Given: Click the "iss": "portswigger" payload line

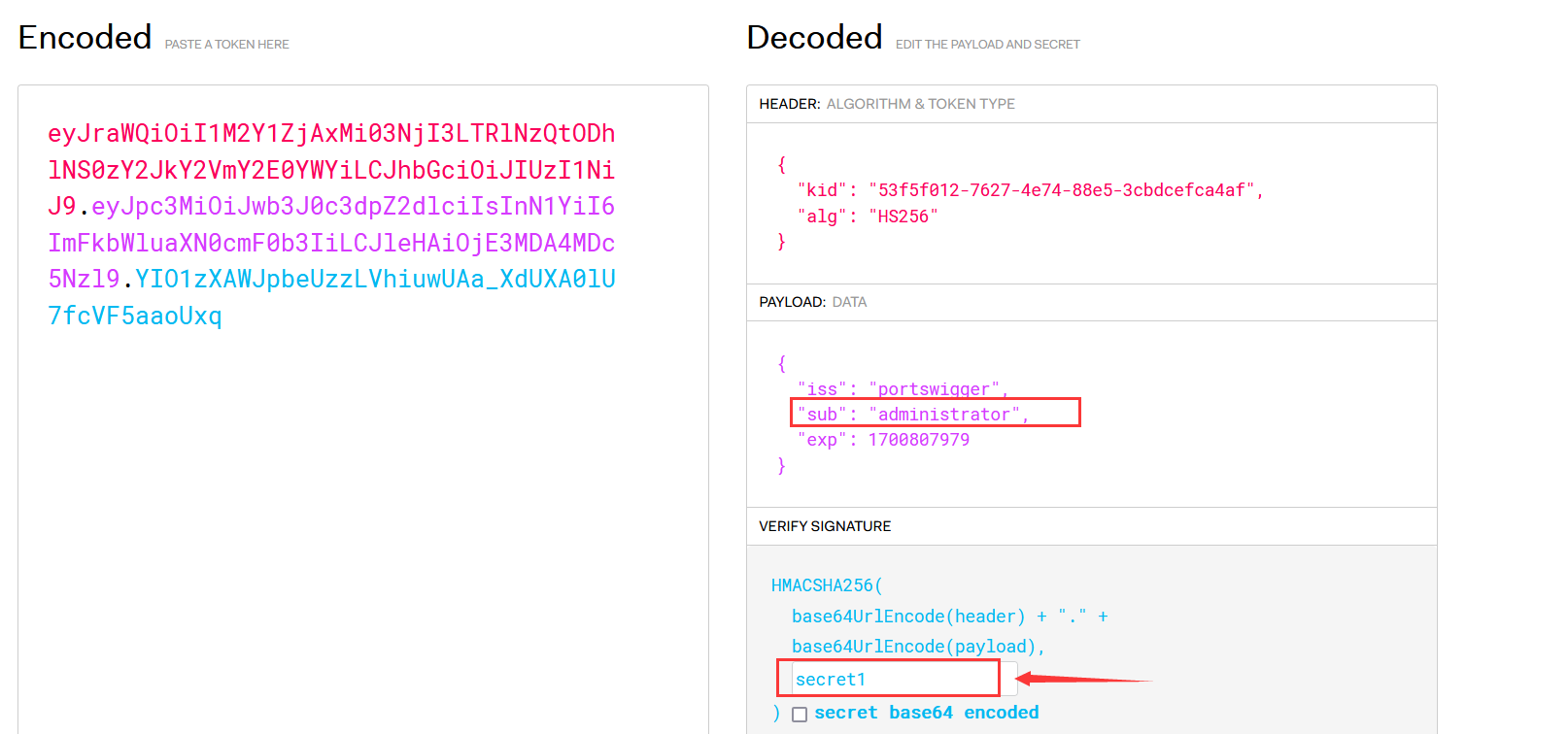Looking at the screenshot, I should point(903,389).
